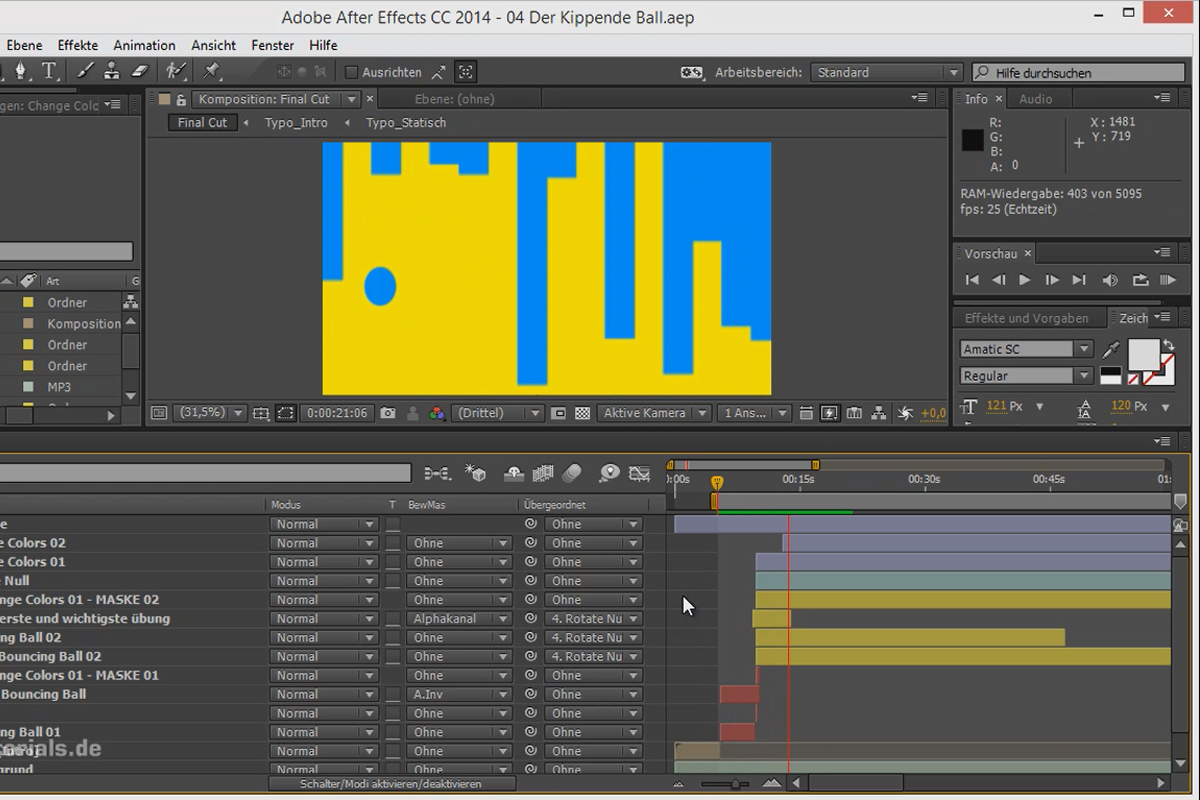Screen dimensions: 1200x800
Task: Select the Brush tool in toolbar
Action: (85, 71)
